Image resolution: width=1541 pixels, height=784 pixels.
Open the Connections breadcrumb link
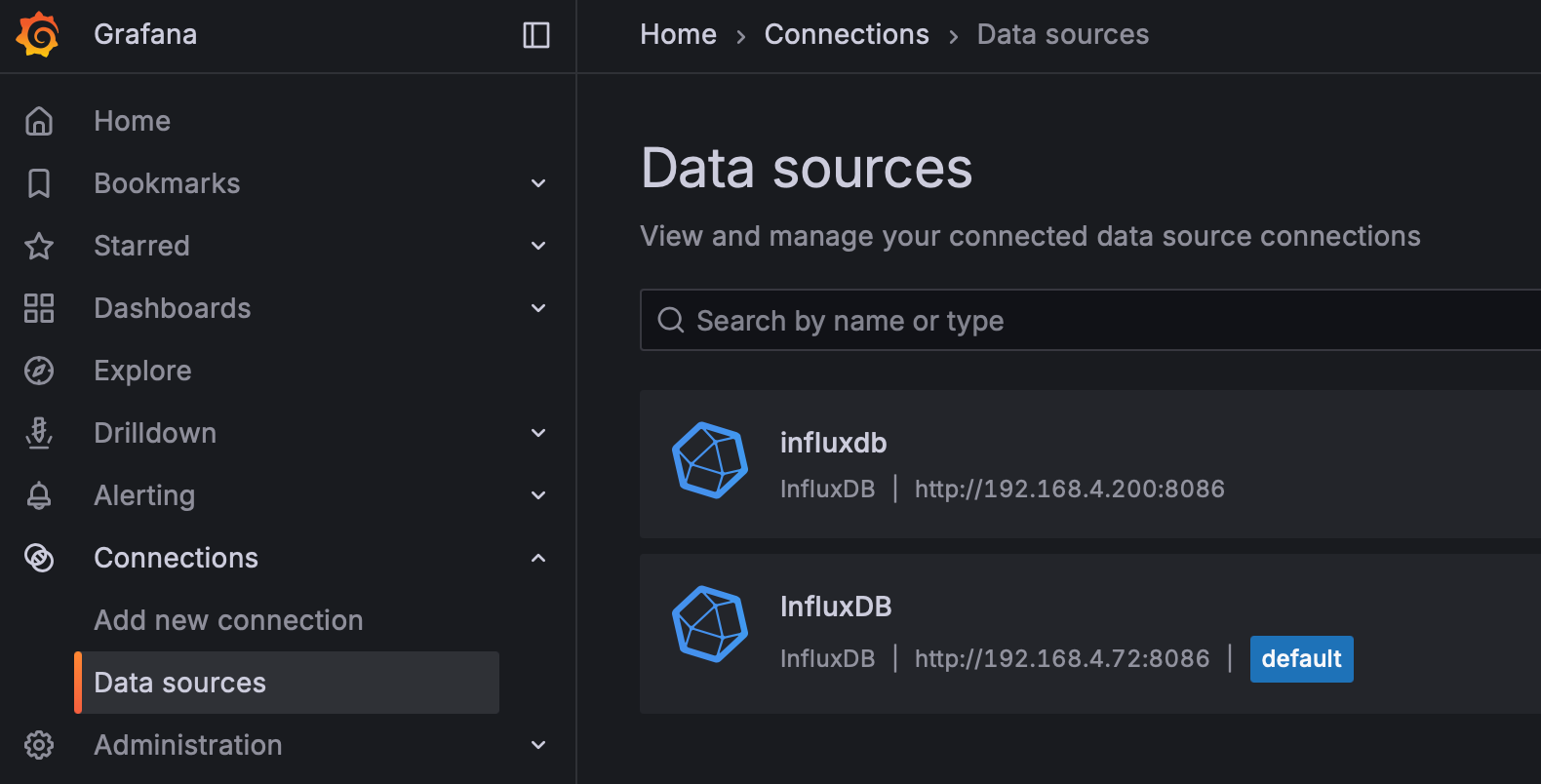(847, 35)
